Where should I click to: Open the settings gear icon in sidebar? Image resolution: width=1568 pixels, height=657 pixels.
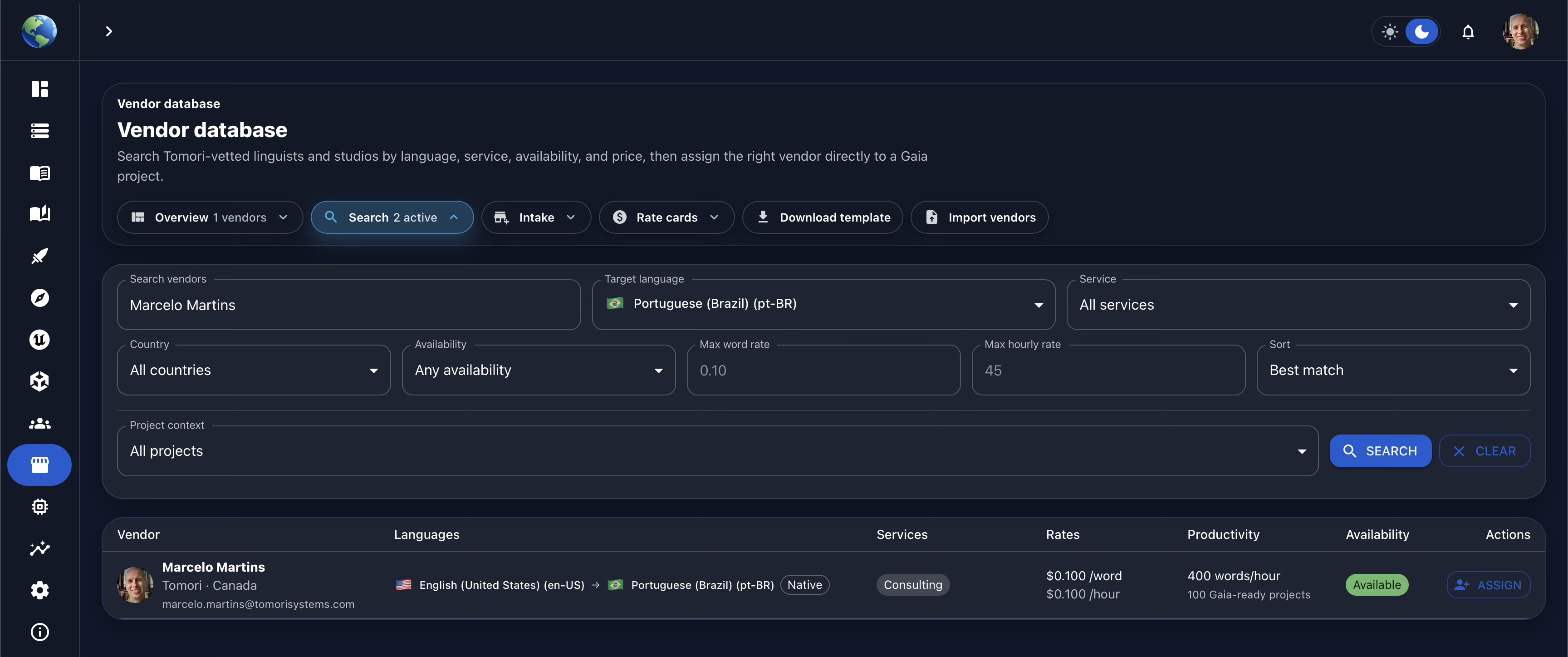point(39,590)
